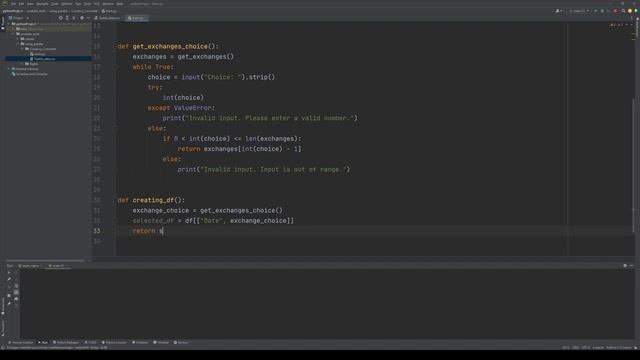The image size is (640, 360).
Task: Click the green Run button in toolbar
Action: coord(596,11)
